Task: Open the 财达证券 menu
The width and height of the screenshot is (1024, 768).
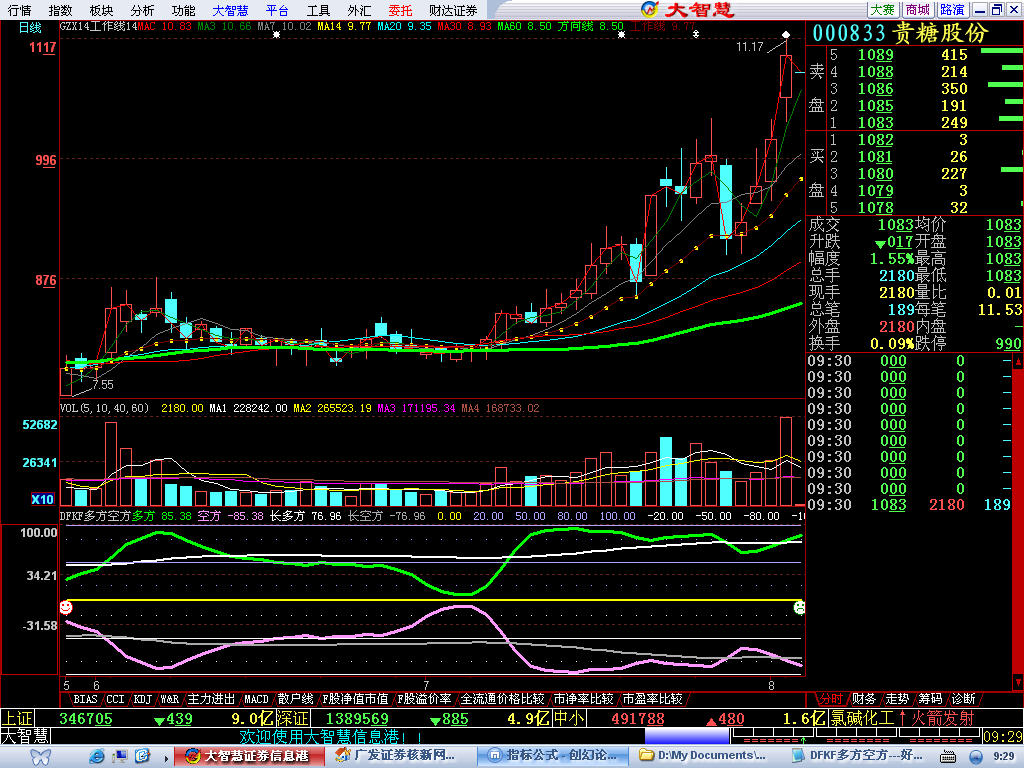Action: point(453,10)
